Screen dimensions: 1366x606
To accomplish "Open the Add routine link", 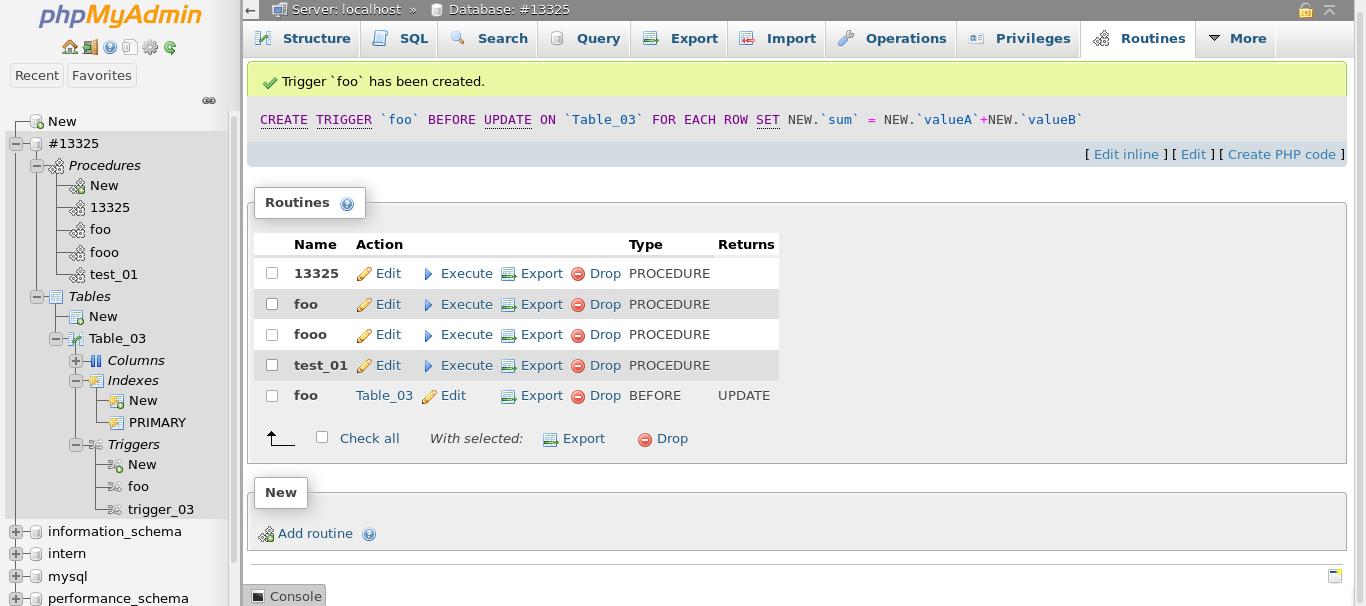I will [315, 533].
